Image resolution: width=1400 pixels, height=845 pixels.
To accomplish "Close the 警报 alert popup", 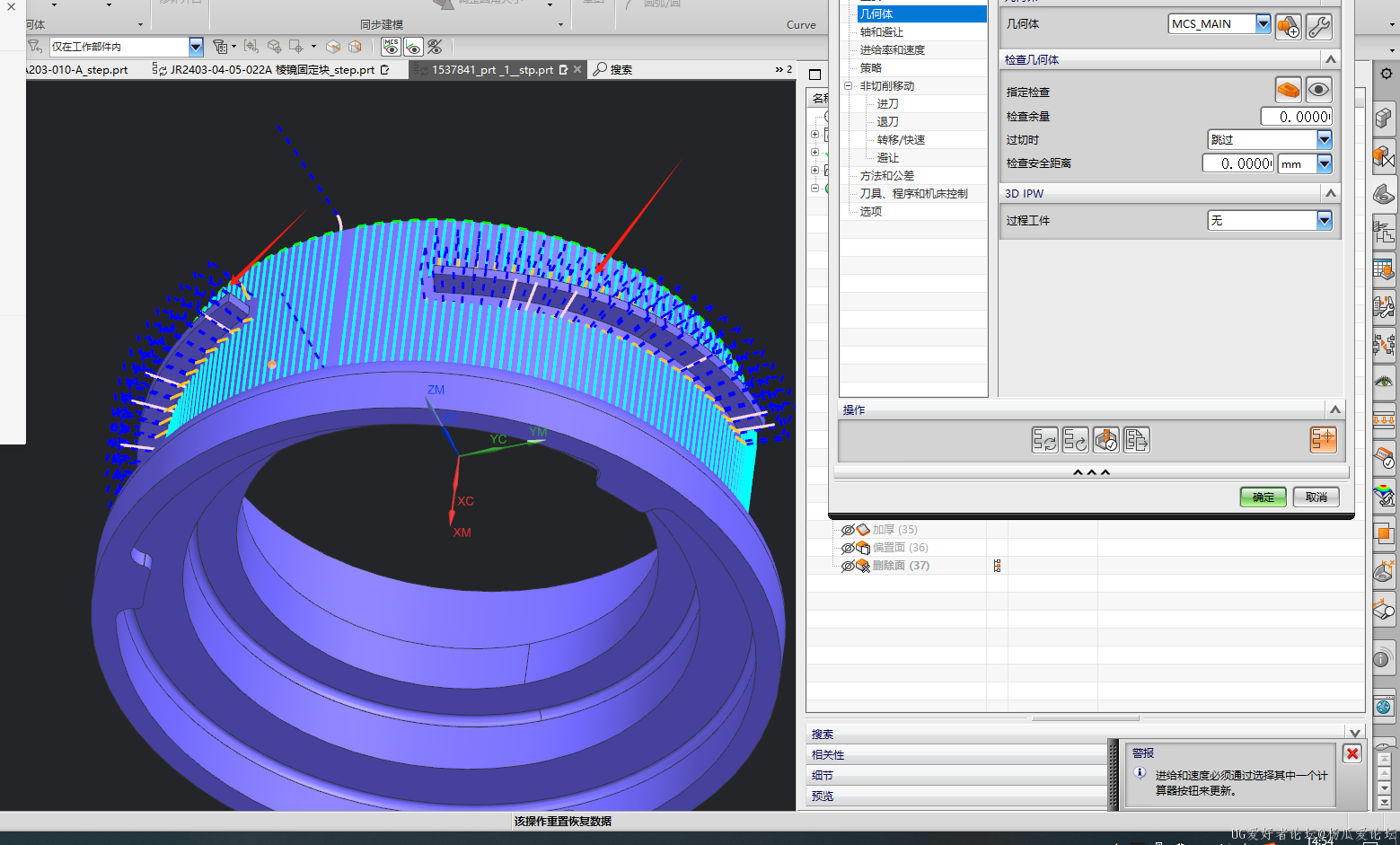I will [x=1352, y=753].
